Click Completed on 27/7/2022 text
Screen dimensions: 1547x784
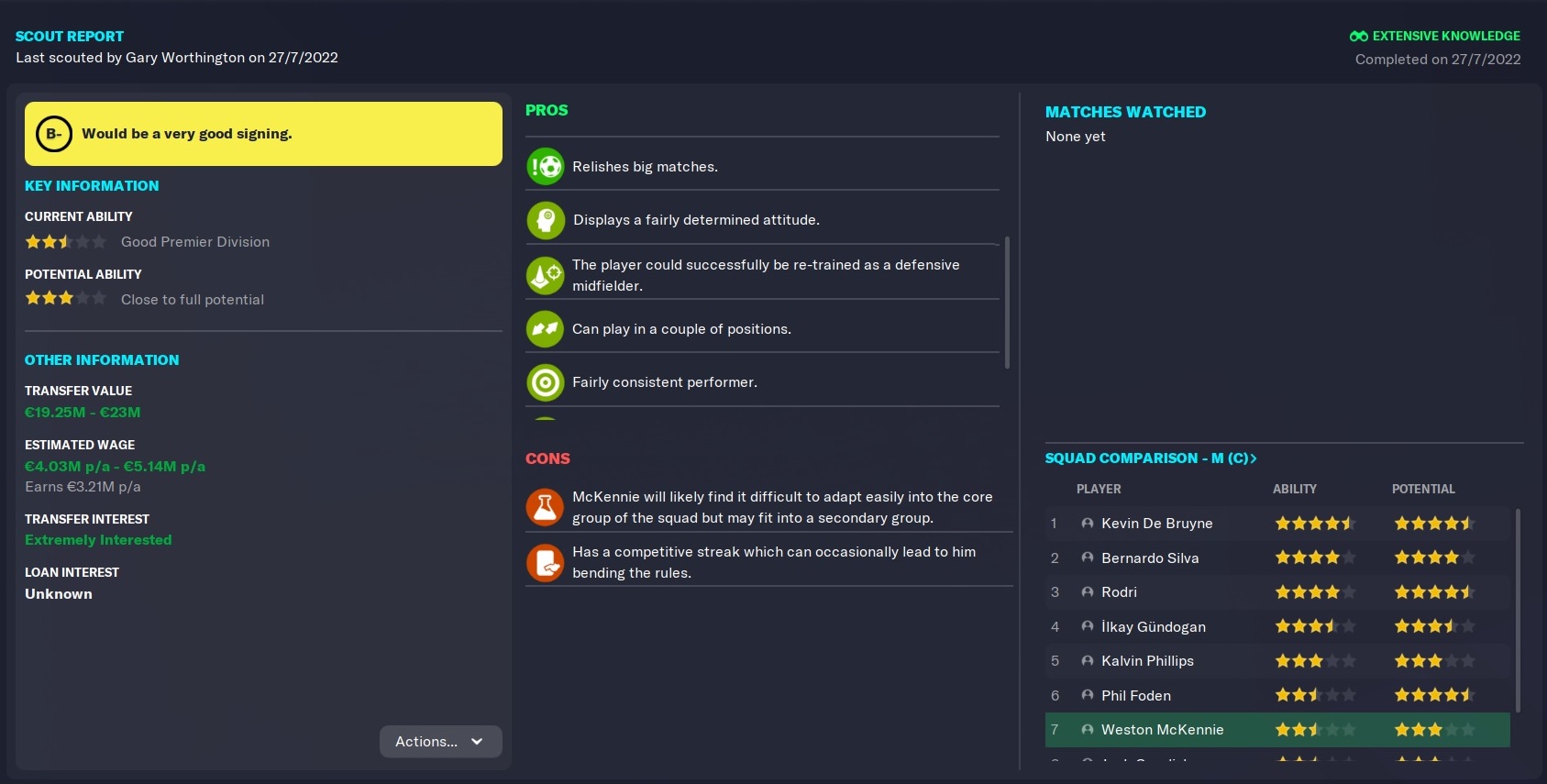coord(1438,60)
